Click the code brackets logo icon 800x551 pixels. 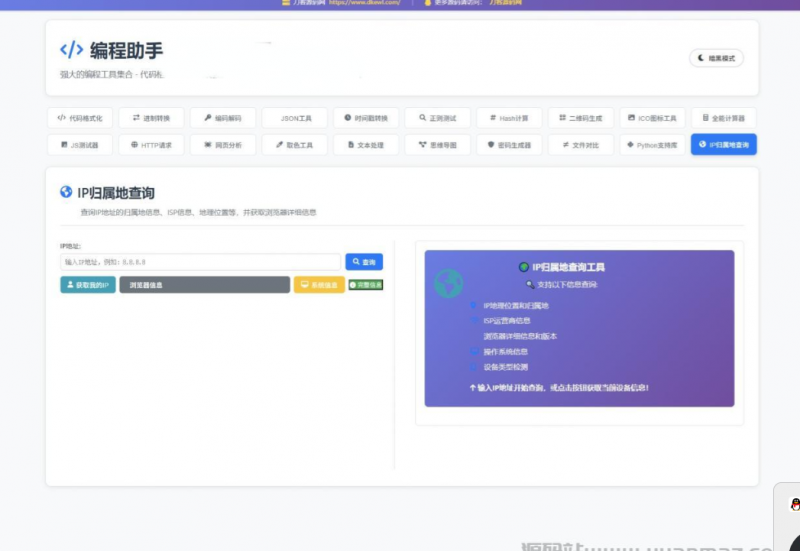(72, 50)
